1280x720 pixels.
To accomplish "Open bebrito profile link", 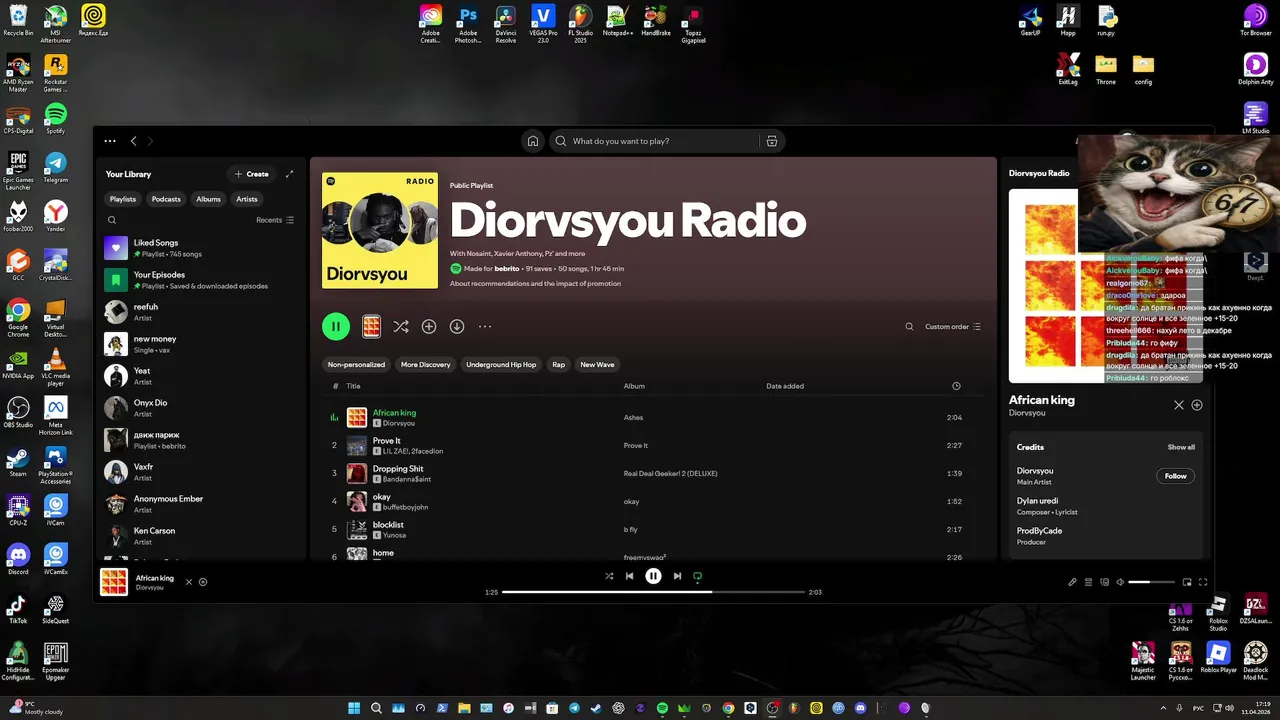I will tap(507, 269).
